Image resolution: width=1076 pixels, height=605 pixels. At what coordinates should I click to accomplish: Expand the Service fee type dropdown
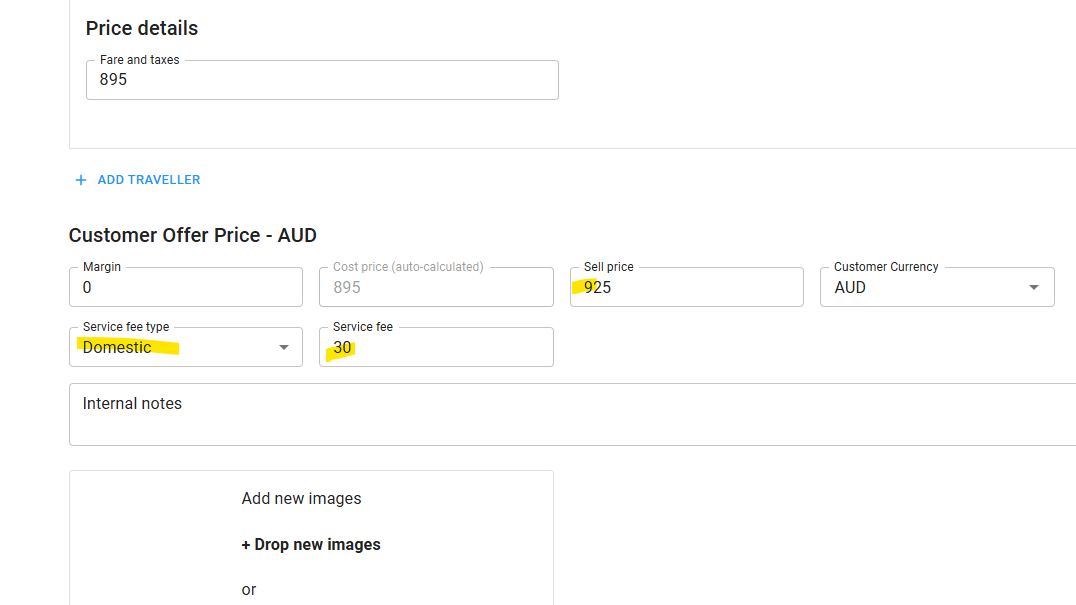pos(185,348)
